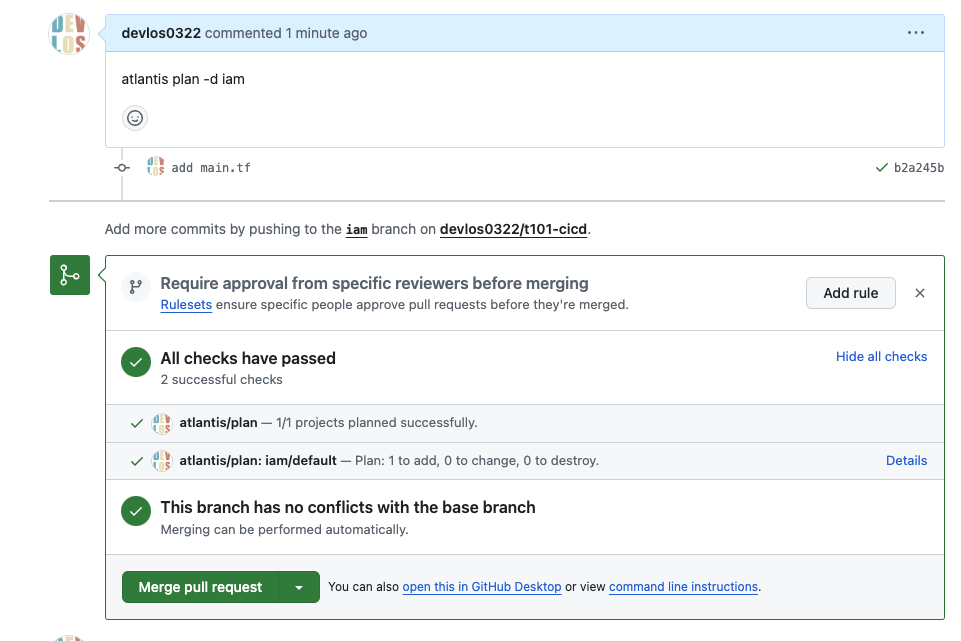This screenshot has height=641, width=961.
Task: Click the emoji reaction smiley icon
Action: click(135, 118)
